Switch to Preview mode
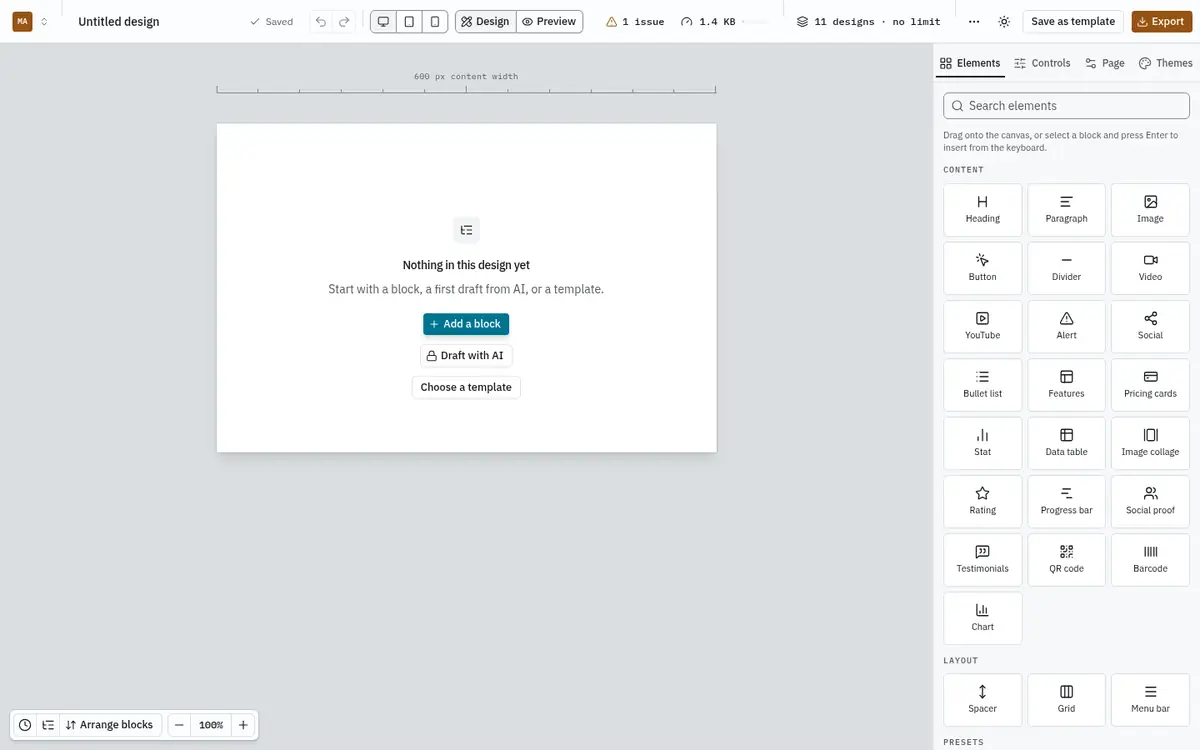 point(549,21)
